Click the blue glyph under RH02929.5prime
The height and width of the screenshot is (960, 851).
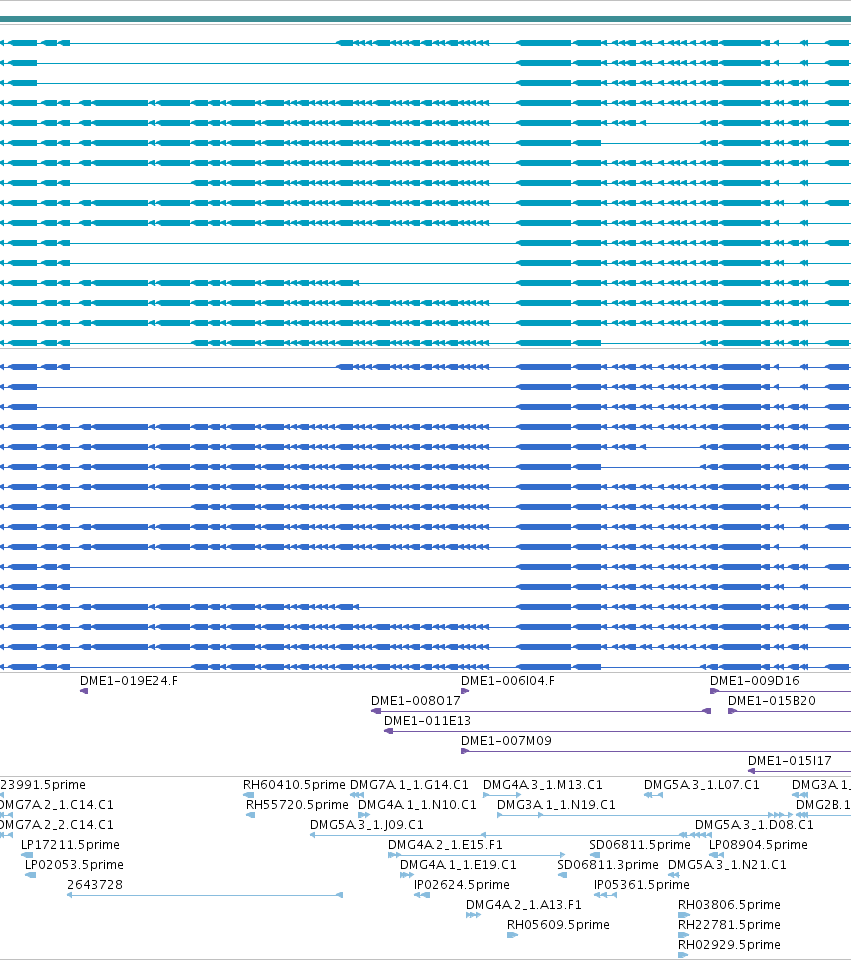tap(683, 955)
